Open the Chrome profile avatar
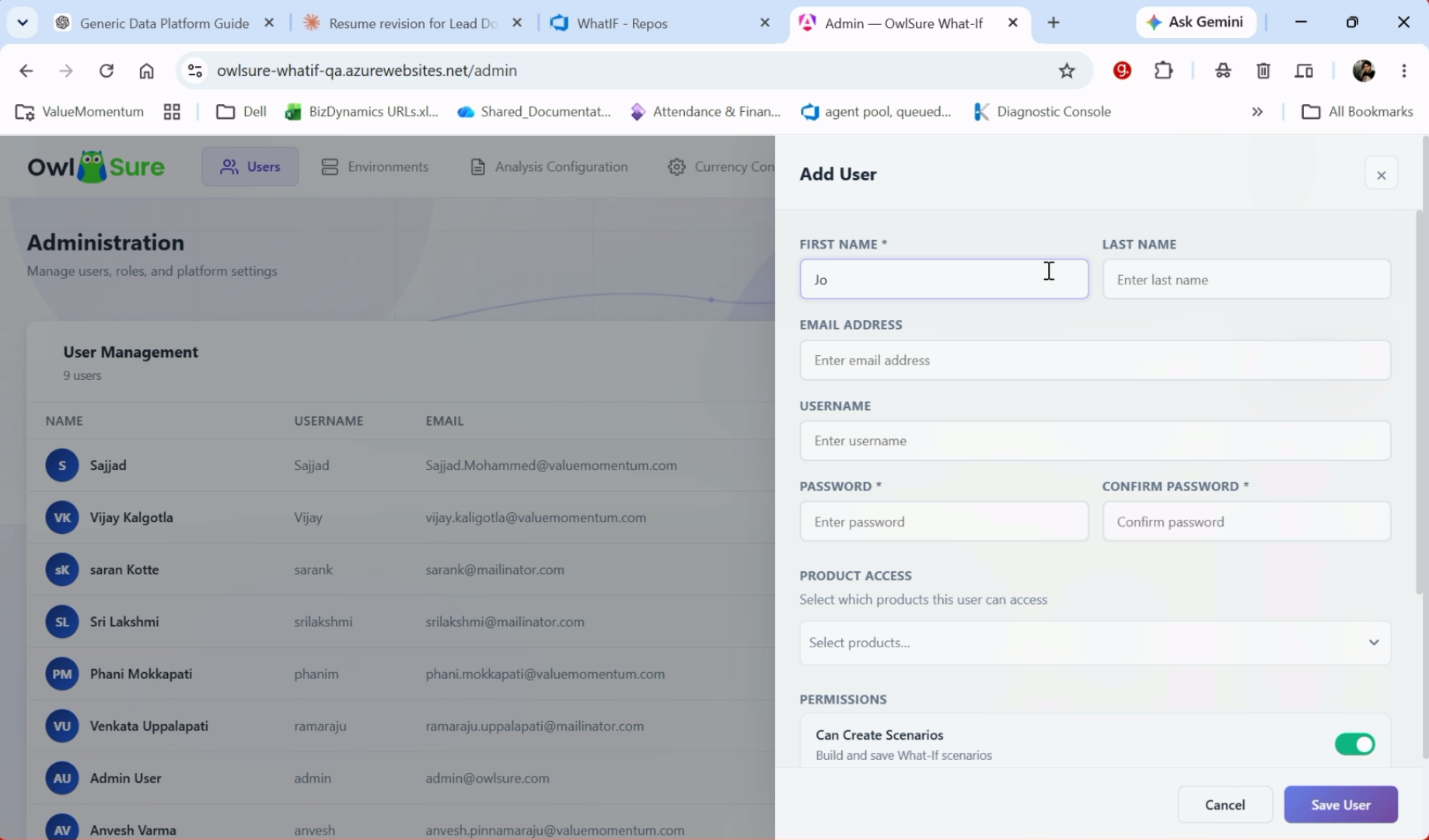Screen dimensions: 1429x840 pyautogui.click(x=1364, y=71)
